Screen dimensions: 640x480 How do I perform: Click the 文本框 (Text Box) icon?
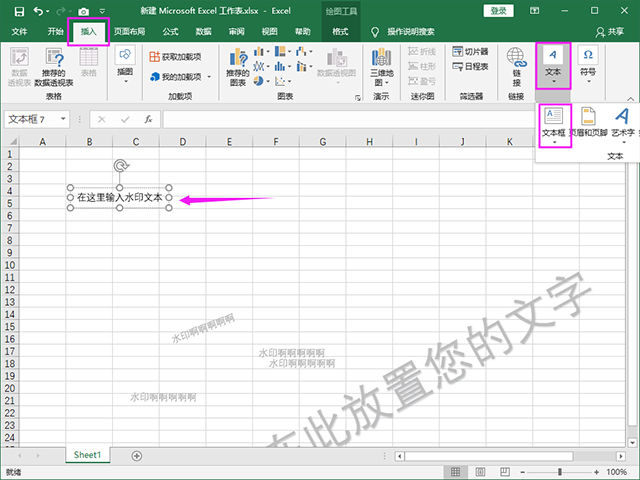554,125
